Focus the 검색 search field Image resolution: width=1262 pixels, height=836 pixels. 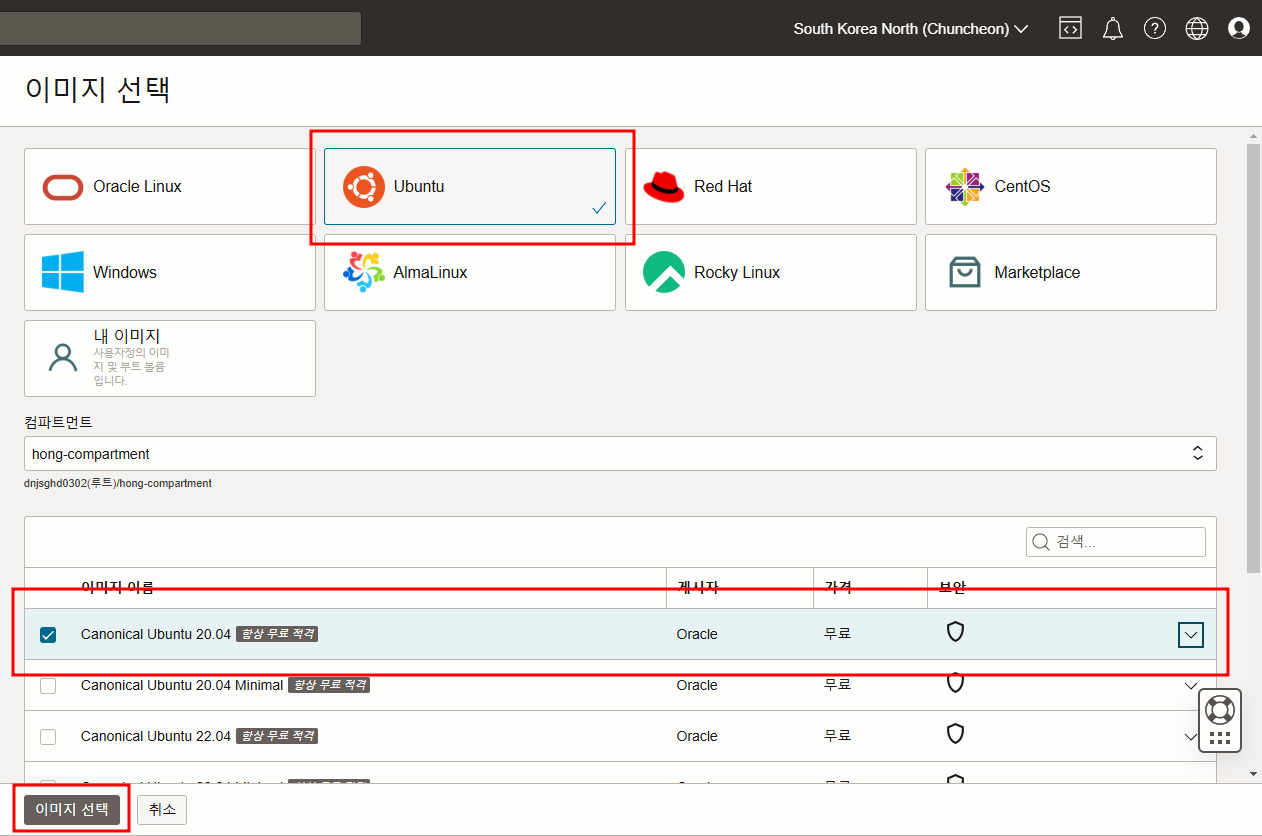tap(1116, 542)
